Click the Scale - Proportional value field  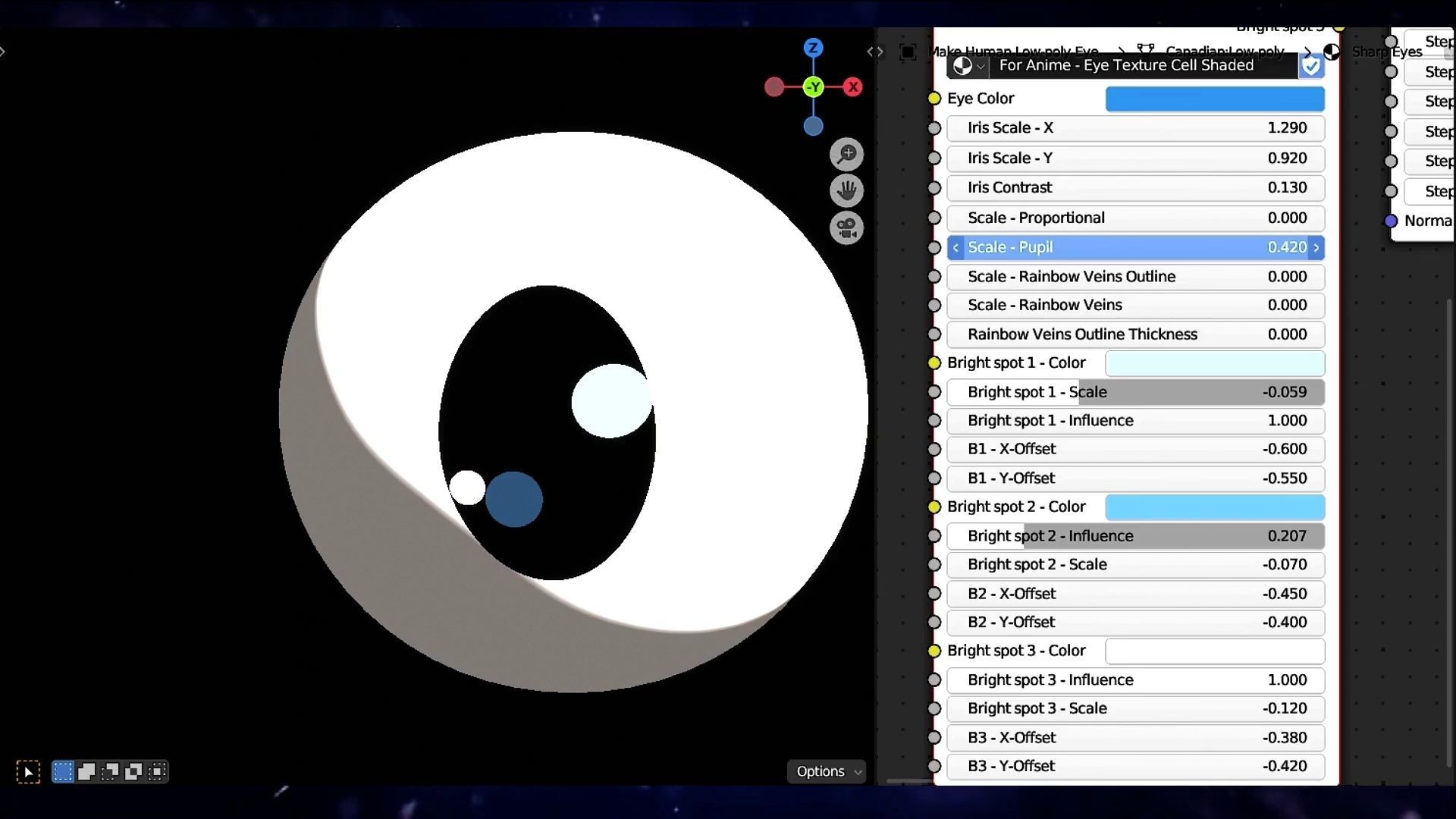pos(1136,218)
